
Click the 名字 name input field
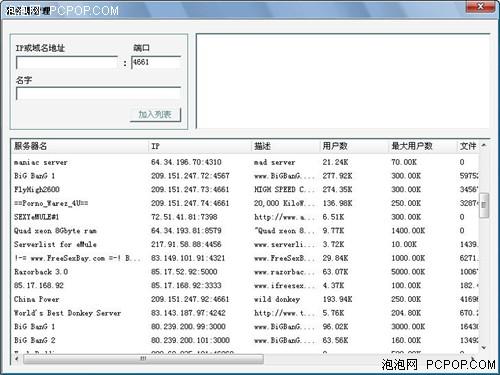pyautogui.click(x=99, y=94)
